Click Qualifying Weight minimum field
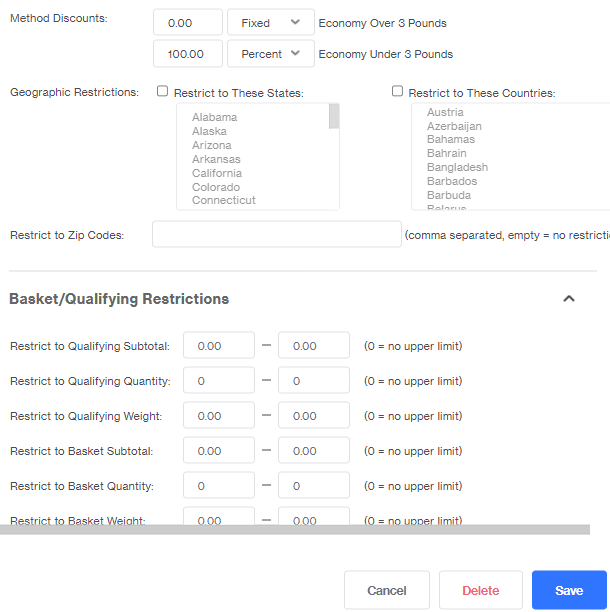 [219, 416]
